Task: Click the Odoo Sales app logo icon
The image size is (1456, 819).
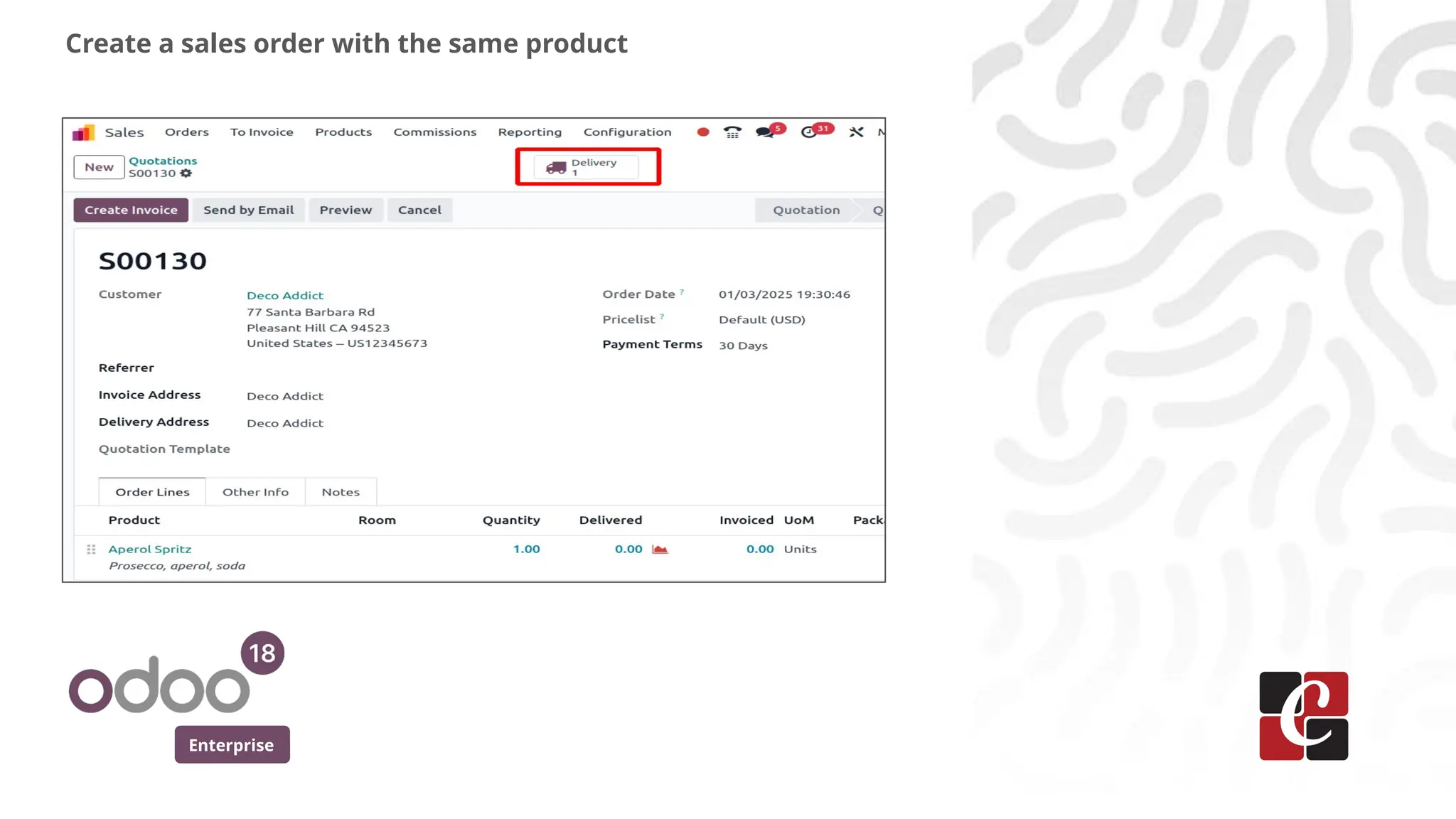Action: click(84, 132)
